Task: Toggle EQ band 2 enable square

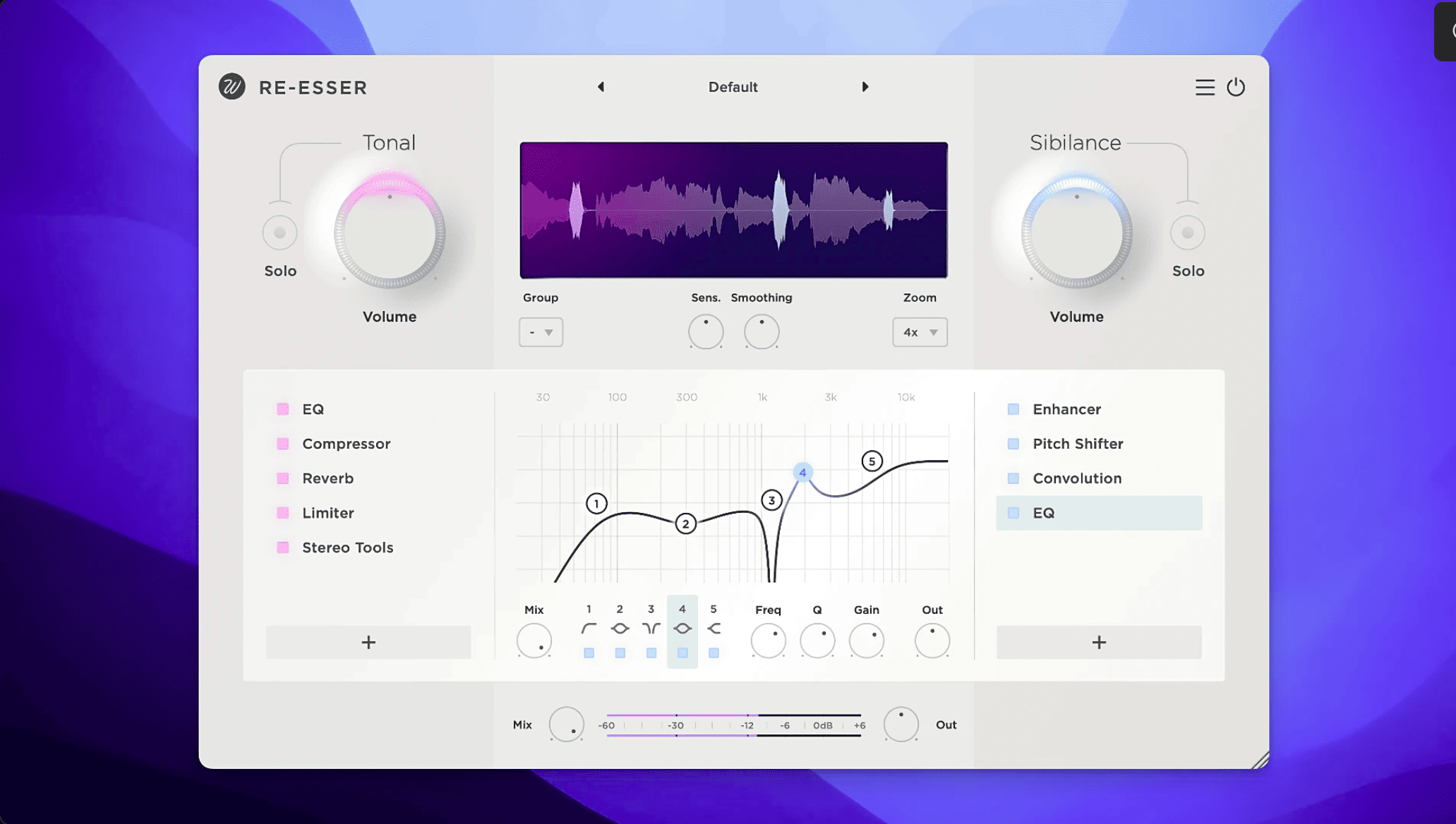Action: (620, 653)
